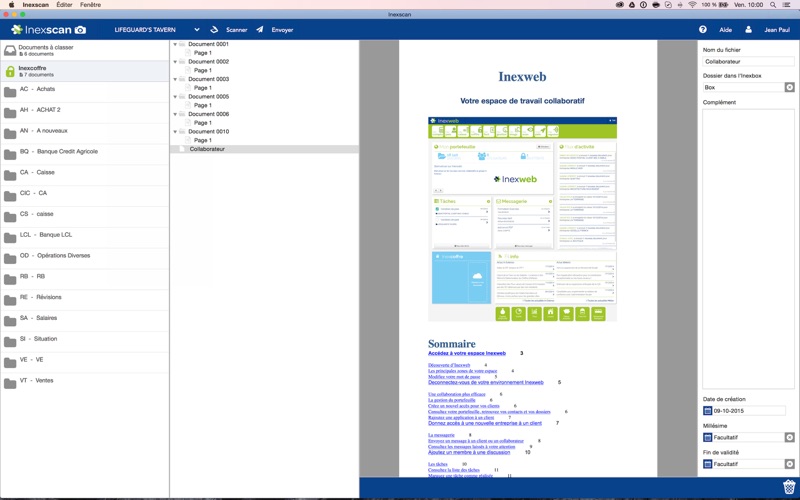
Task: Click the Complément text area
Action: (748, 249)
